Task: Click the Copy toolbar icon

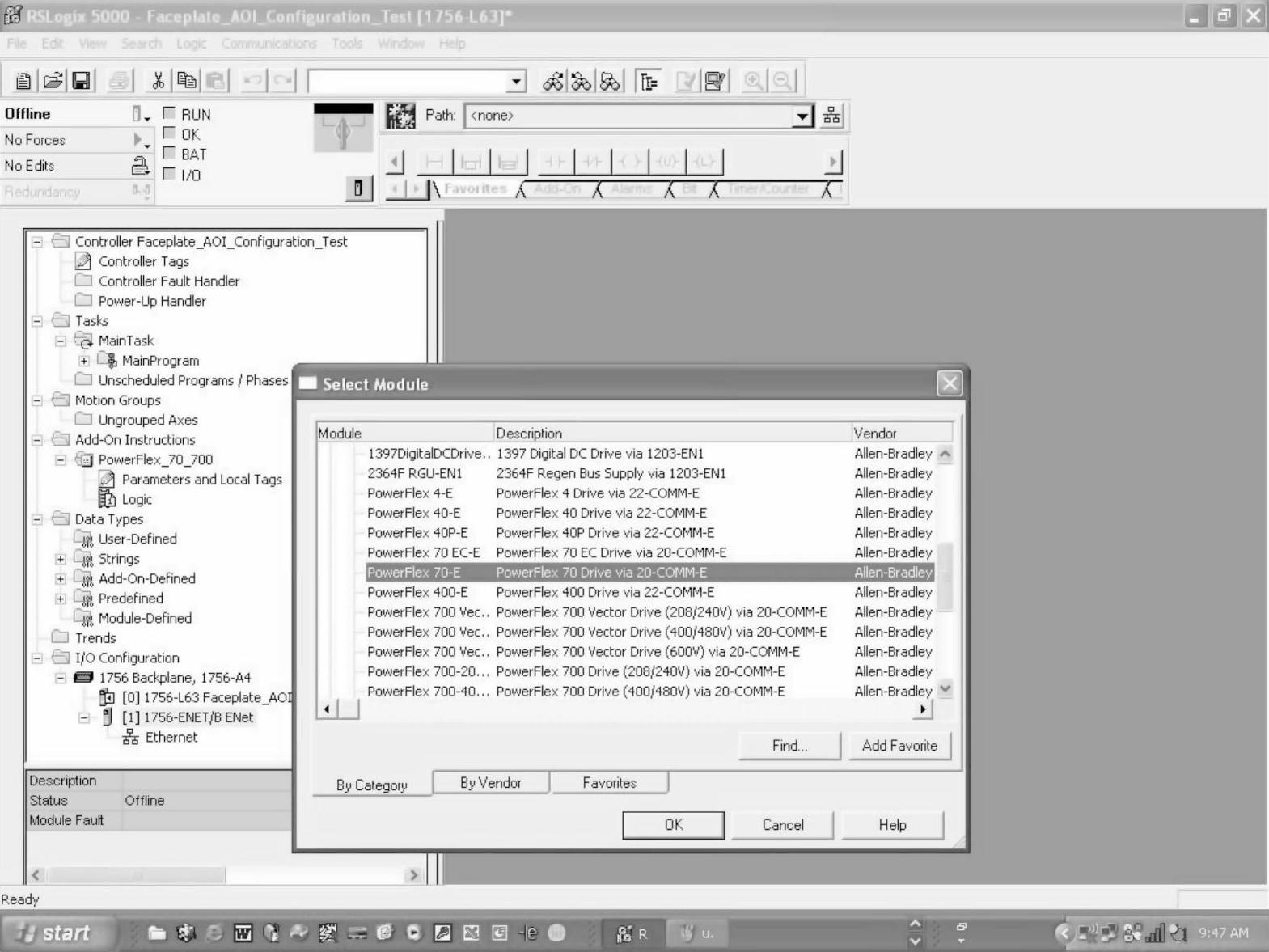Action: (187, 81)
